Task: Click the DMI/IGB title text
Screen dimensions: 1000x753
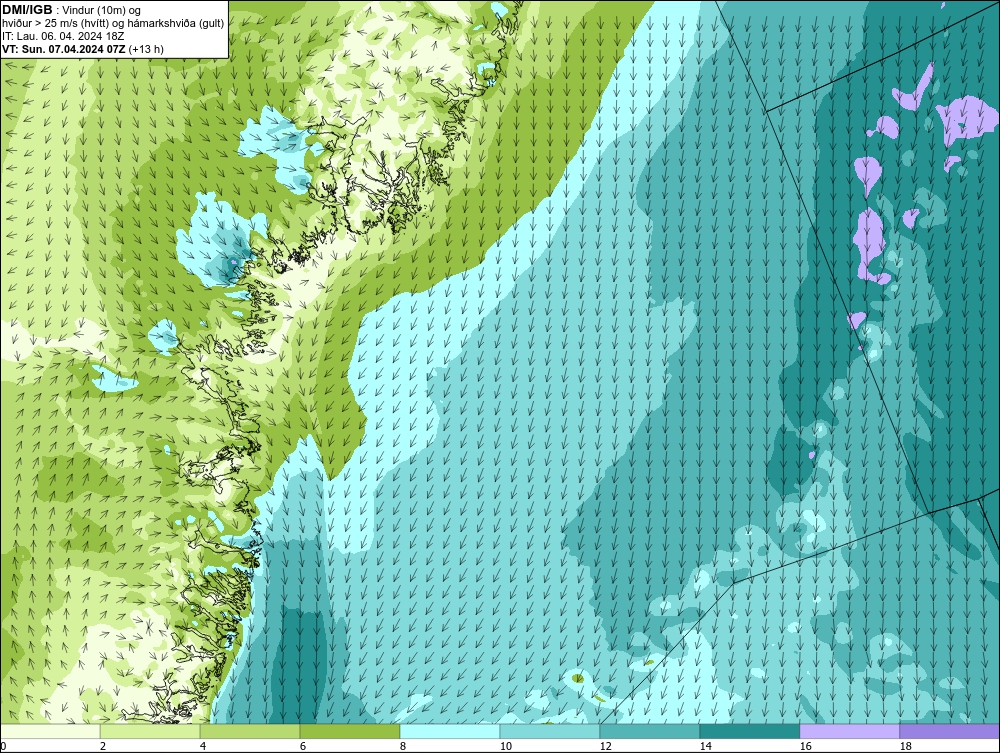Action: pyautogui.click(x=27, y=10)
